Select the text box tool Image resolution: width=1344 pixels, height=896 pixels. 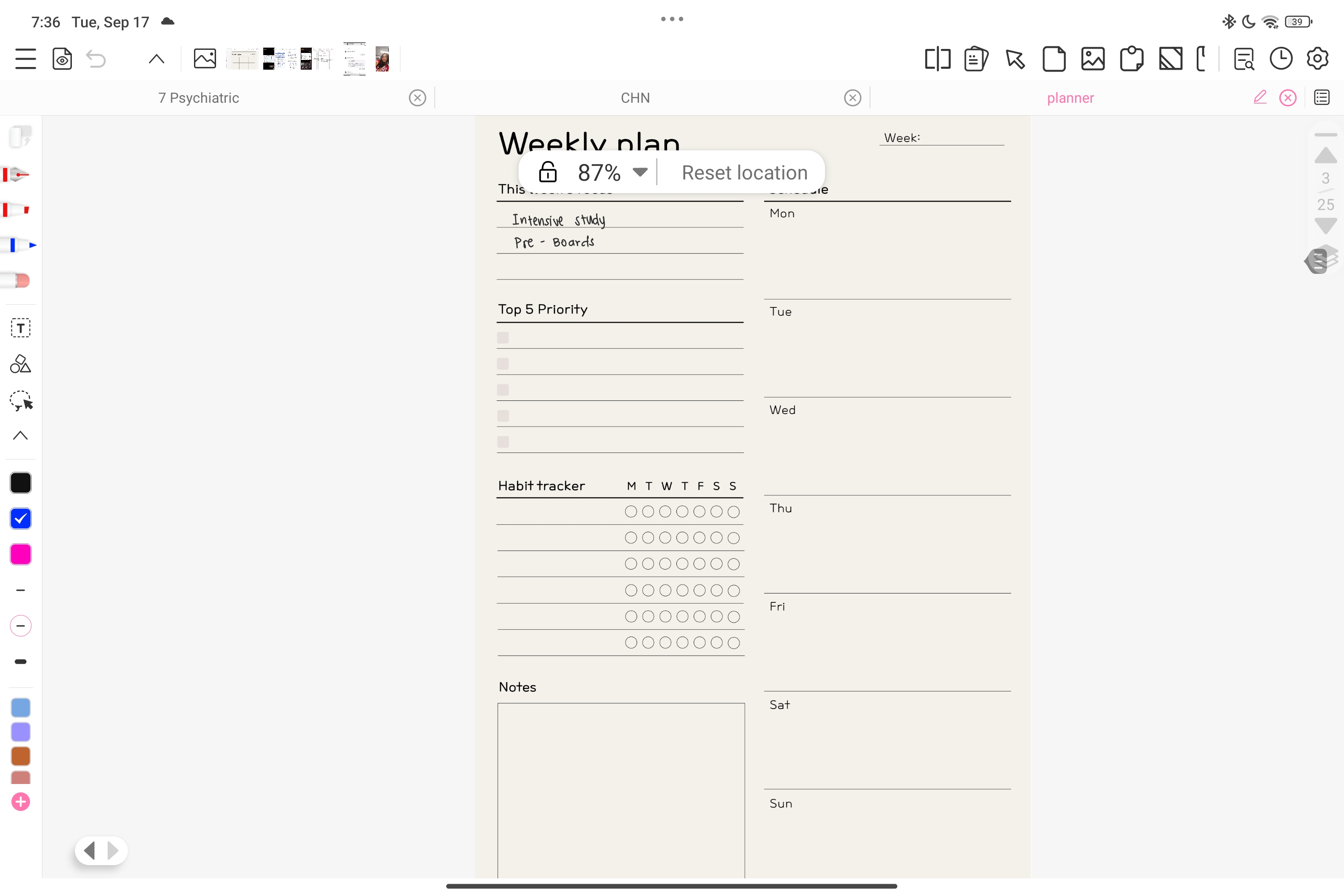[21, 328]
